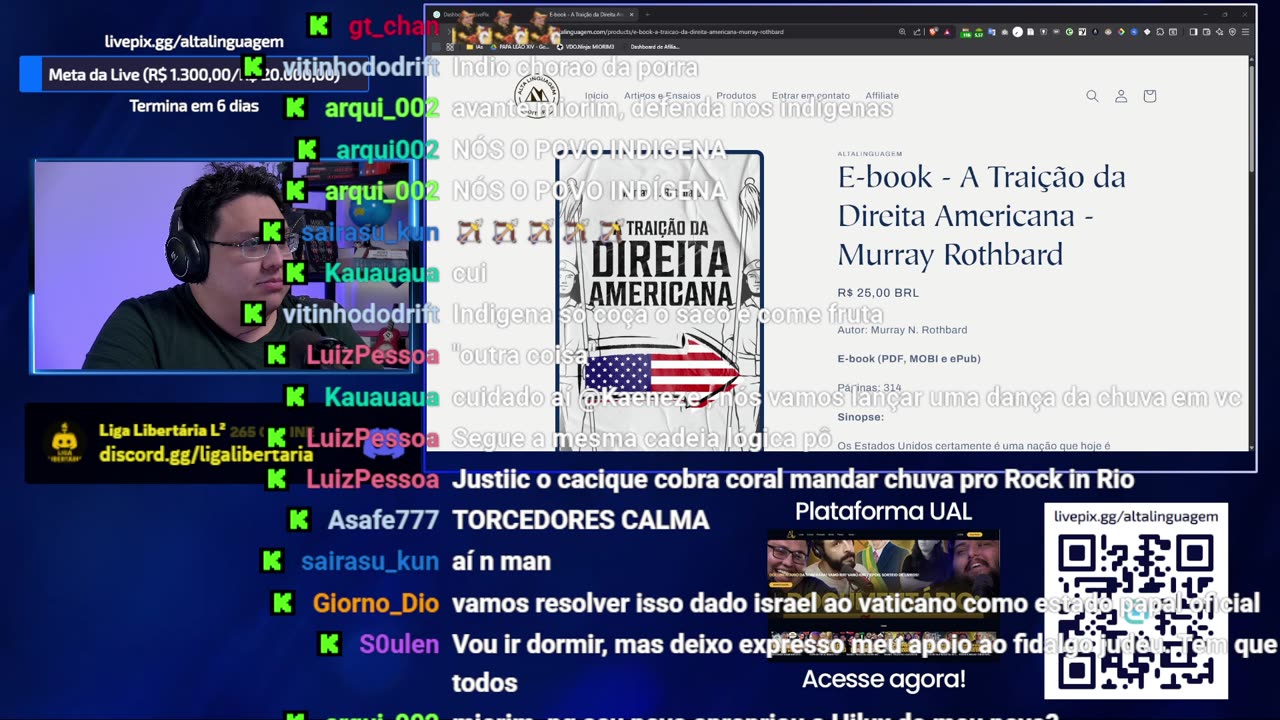Open the PAPA LEÃO XIV bookmark
This screenshot has width=1280, height=720.
[x=519, y=47]
